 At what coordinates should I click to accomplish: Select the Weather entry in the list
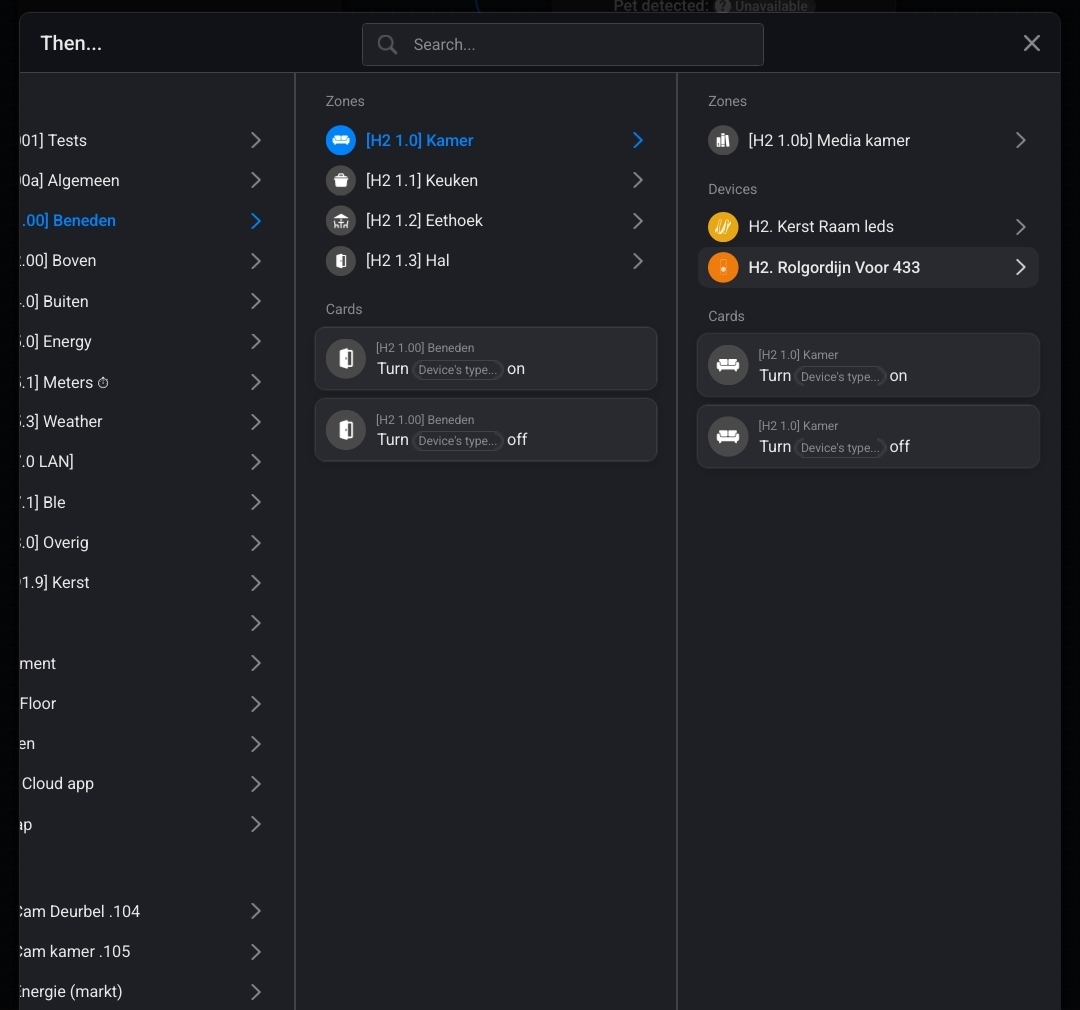coord(140,422)
